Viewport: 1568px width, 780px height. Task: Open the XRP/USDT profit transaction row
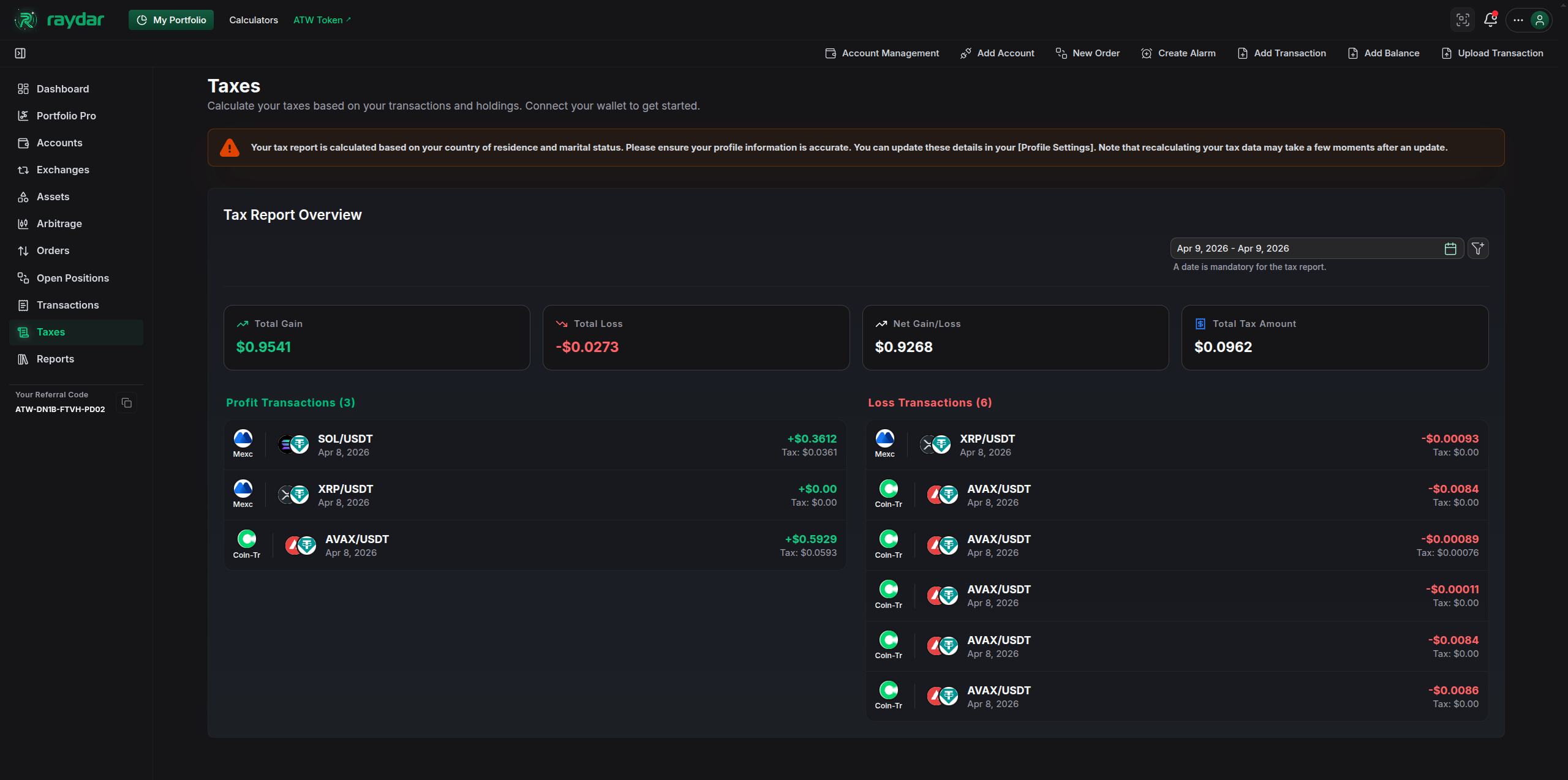coord(535,495)
